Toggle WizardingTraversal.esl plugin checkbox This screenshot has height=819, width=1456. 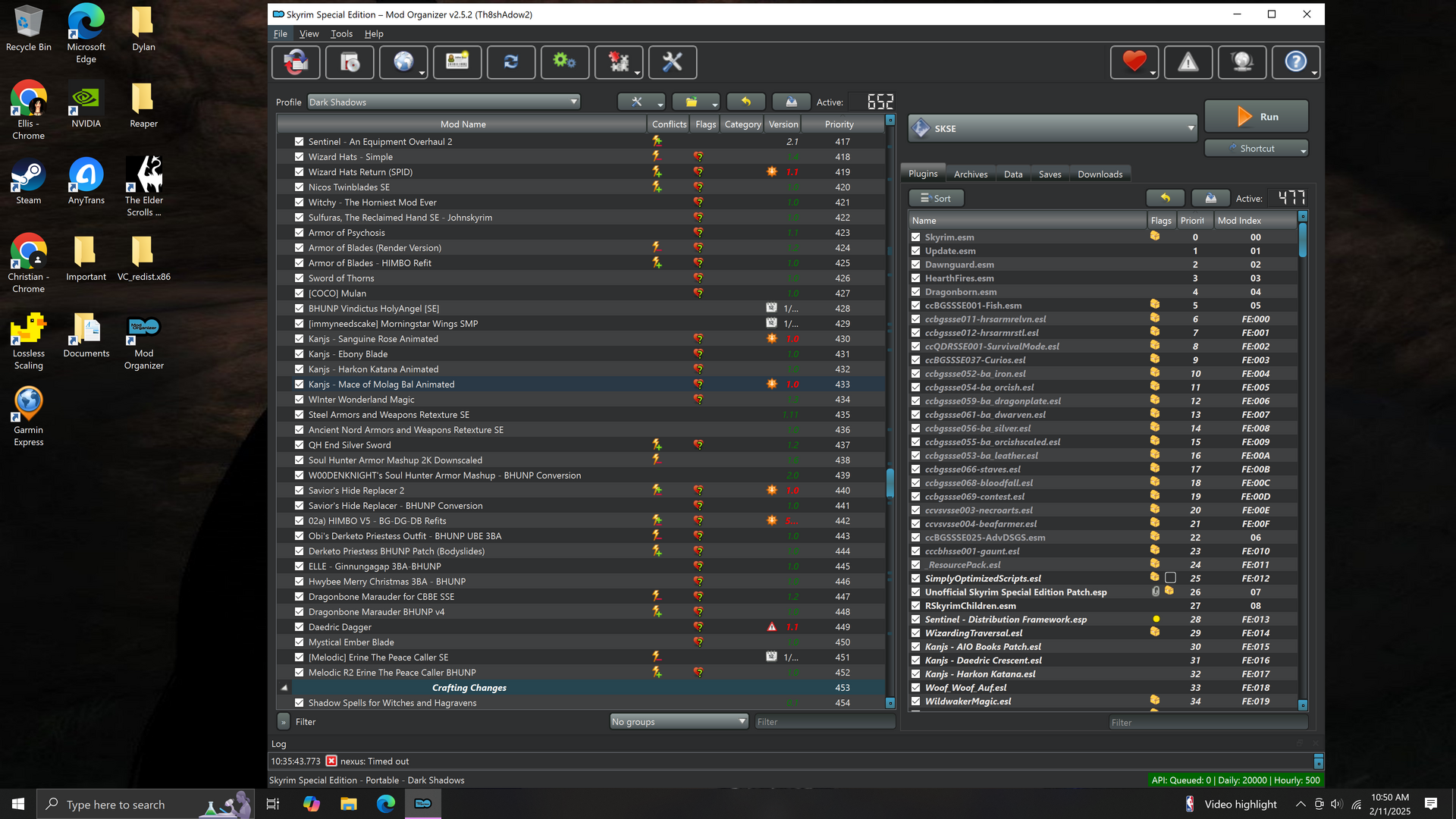(x=916, y=633)
